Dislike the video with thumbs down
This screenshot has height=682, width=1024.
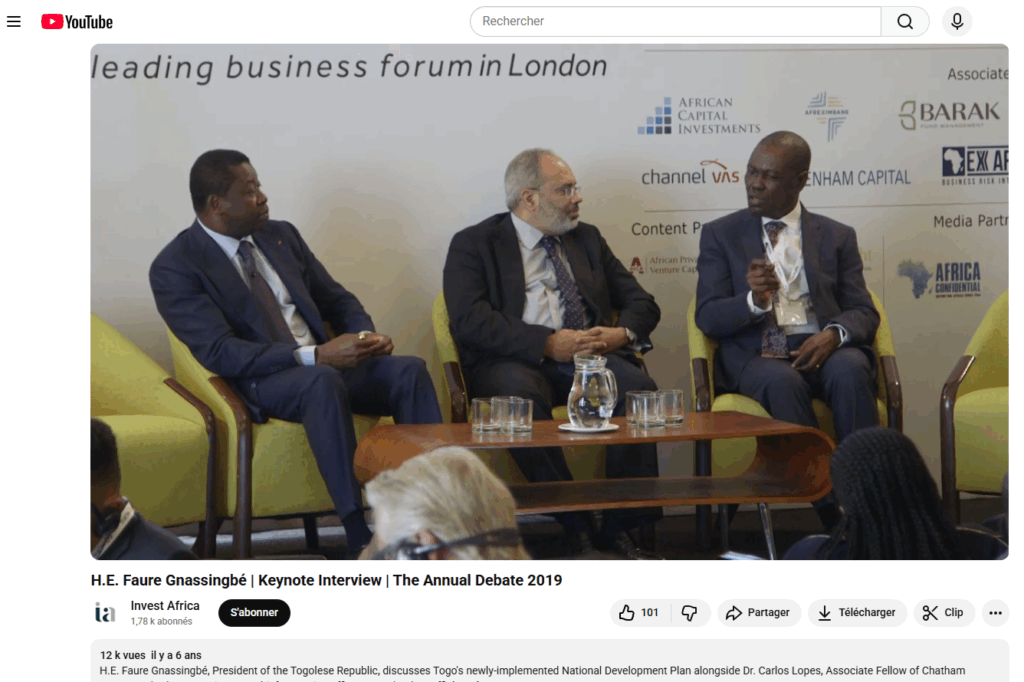pos(690,613)
